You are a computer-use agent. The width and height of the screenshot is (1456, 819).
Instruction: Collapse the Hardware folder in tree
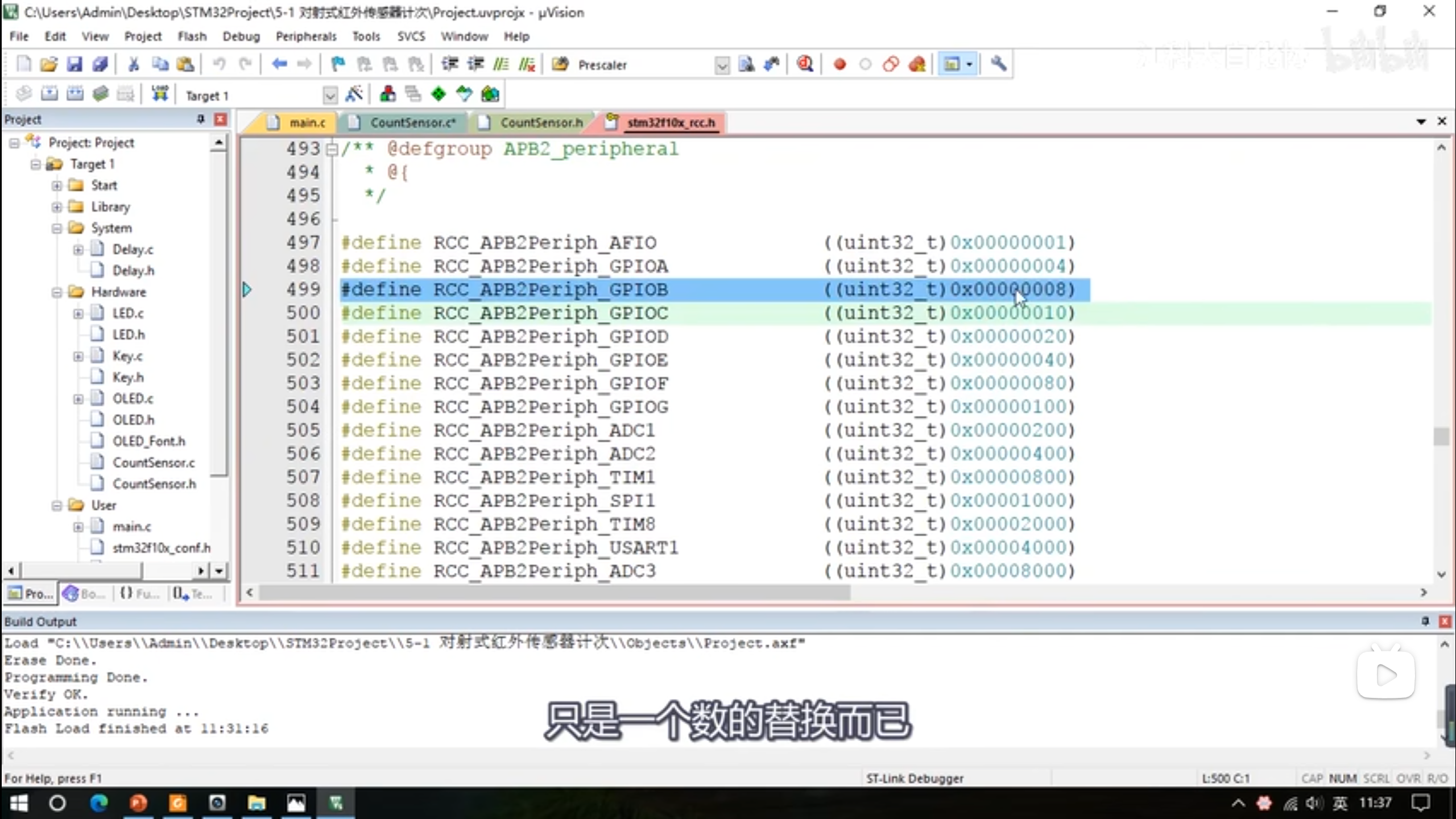(57, 292)
